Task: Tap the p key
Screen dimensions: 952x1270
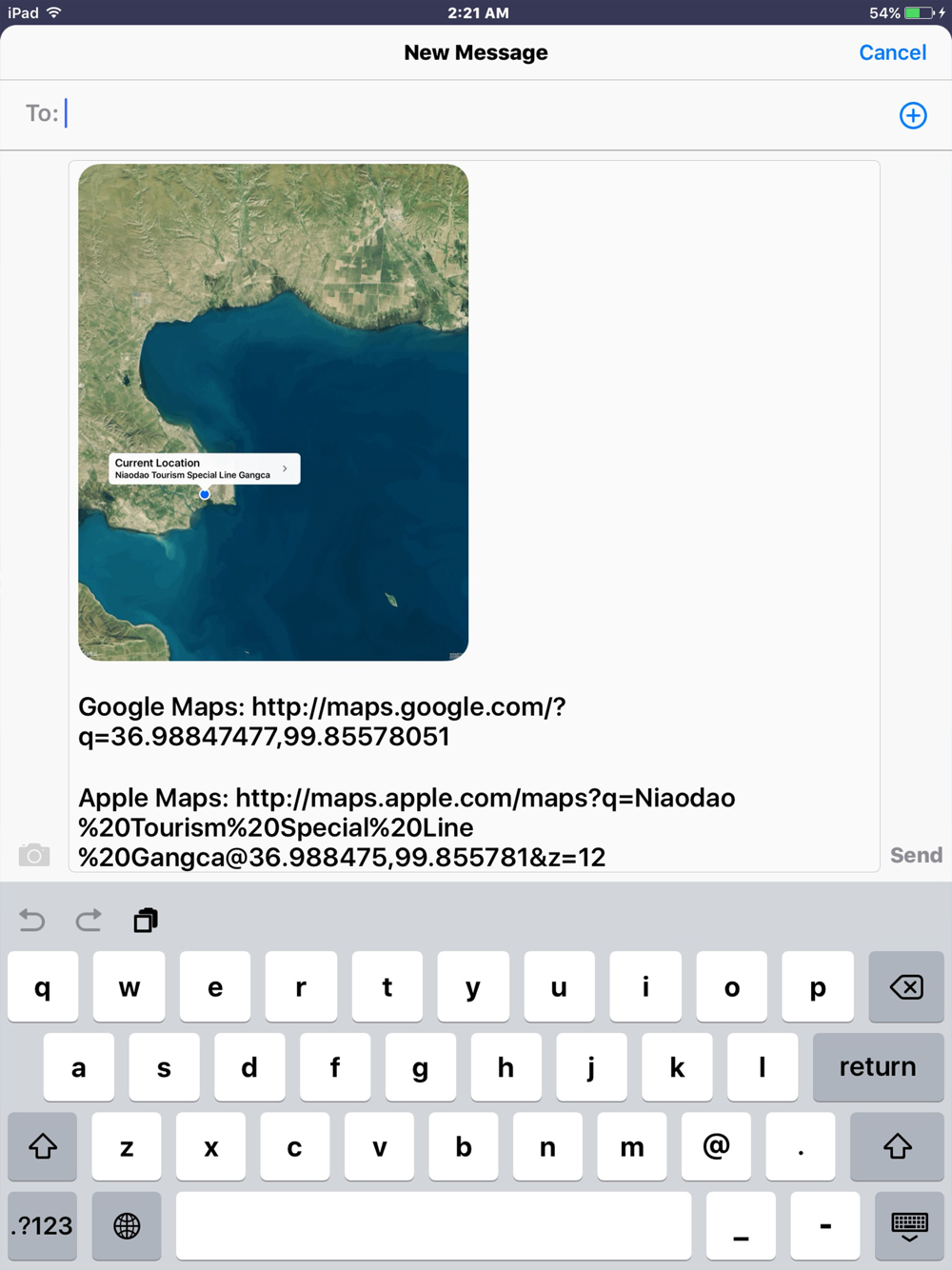Action: (x=818, y=987)
